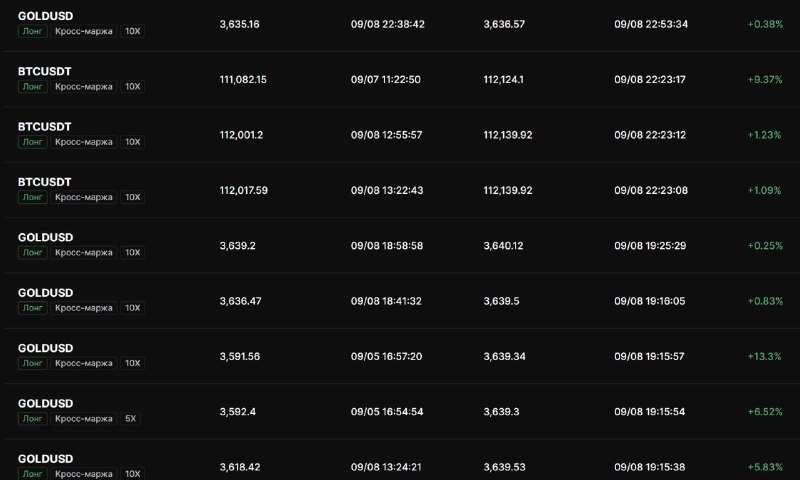Click the 5X leverage badge
The height and width of the screenshot is (480, 800).
131,419
